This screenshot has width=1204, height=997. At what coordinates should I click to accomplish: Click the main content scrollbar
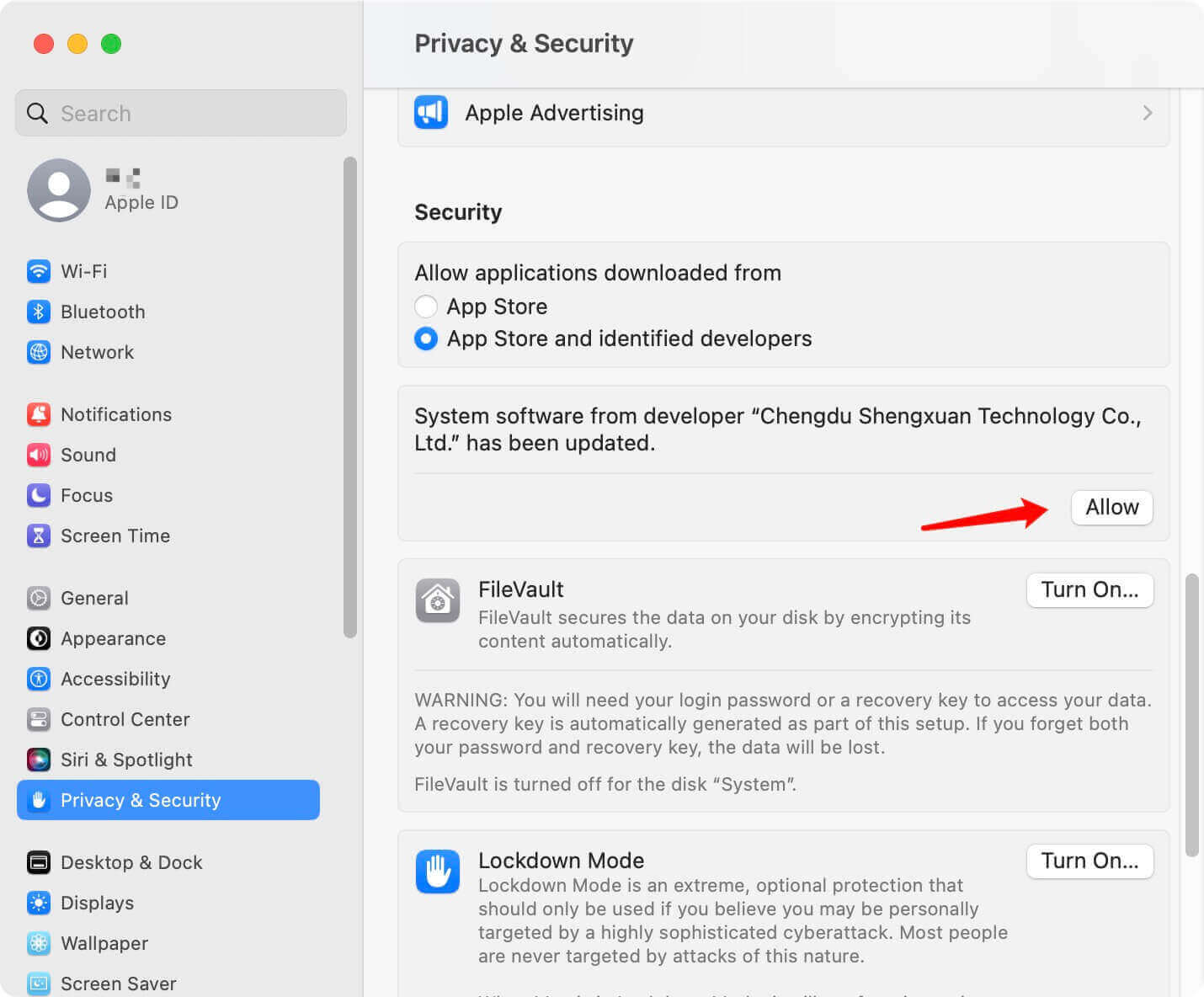pos(1191,714)
